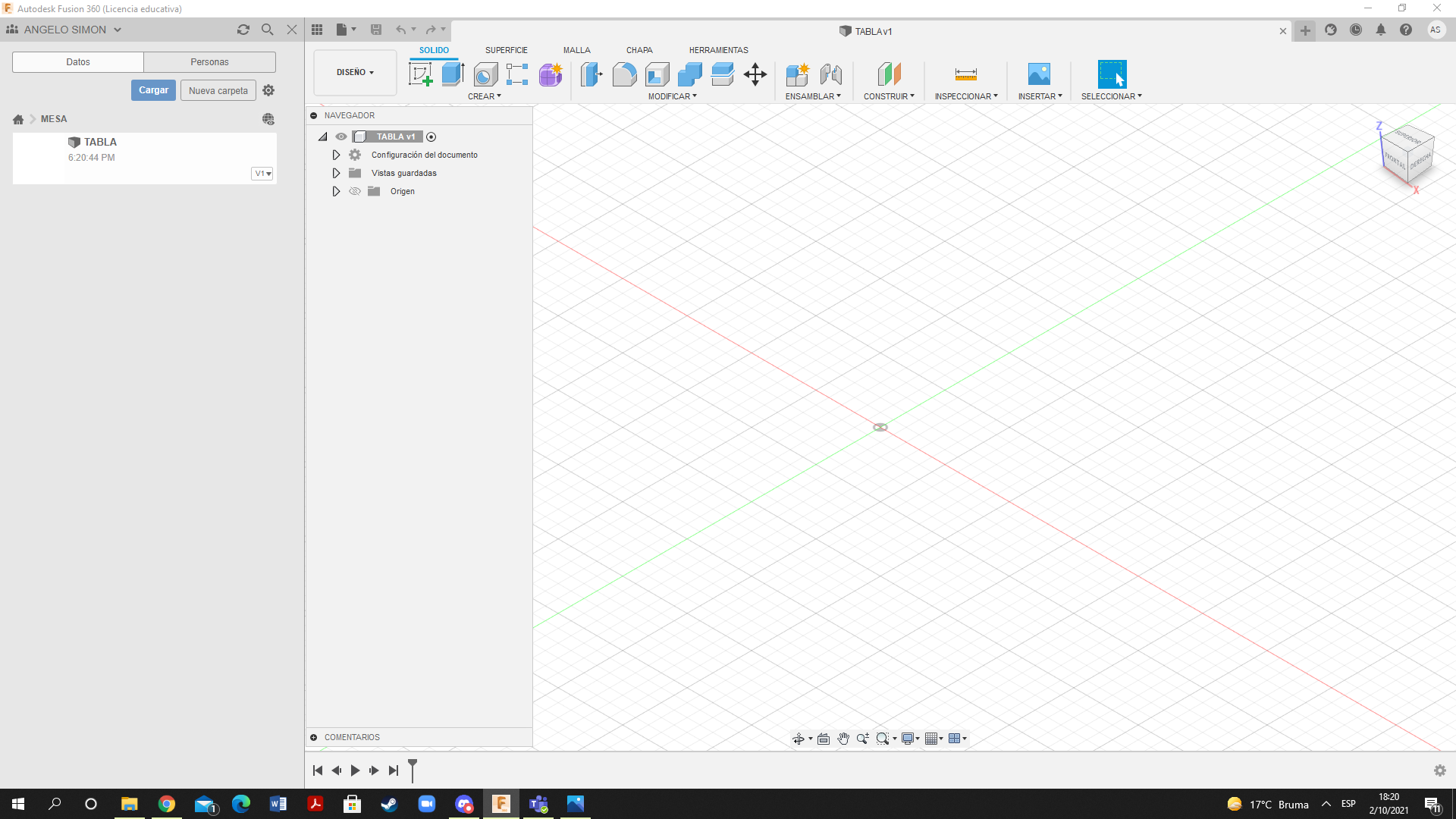The height and width of the screenshot is (819, 1456).
Task: Open the CONSTRUIR dropdown menu
Action: pos(889,96)
